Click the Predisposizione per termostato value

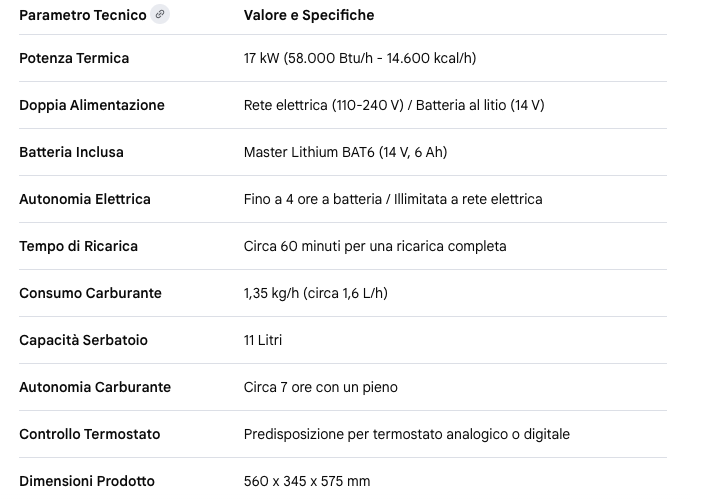click(407, 434)
